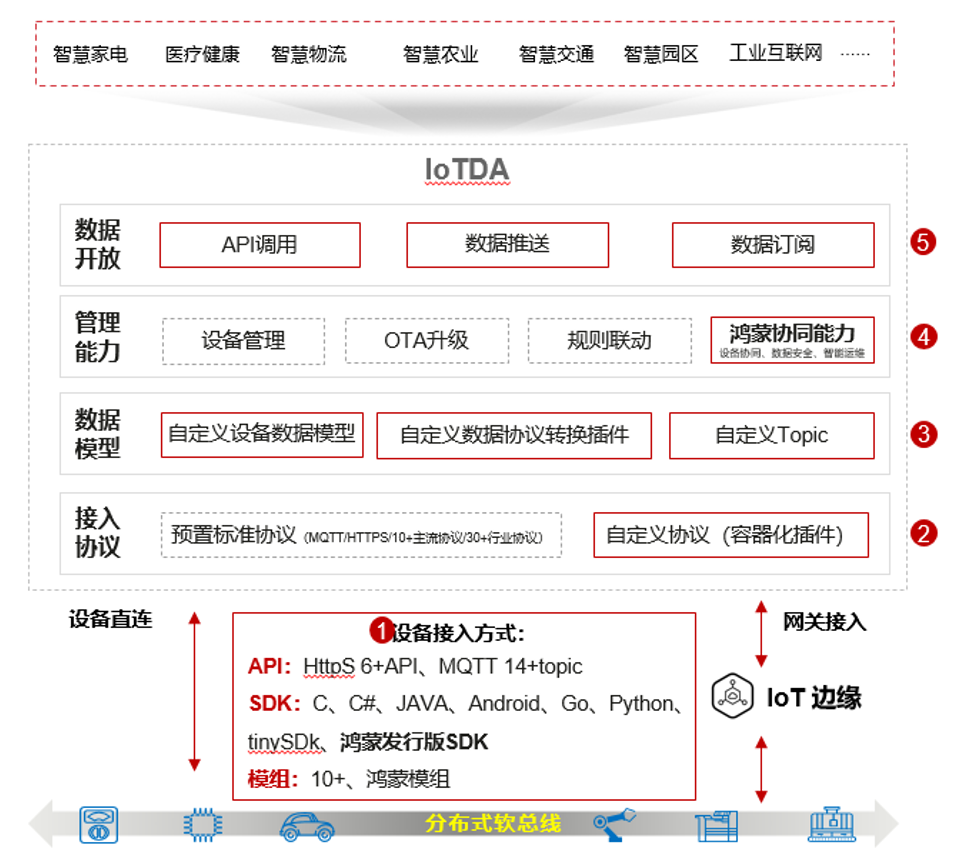Click the 规则联动 box
The image size is (959, 867).
pos(610,341)
